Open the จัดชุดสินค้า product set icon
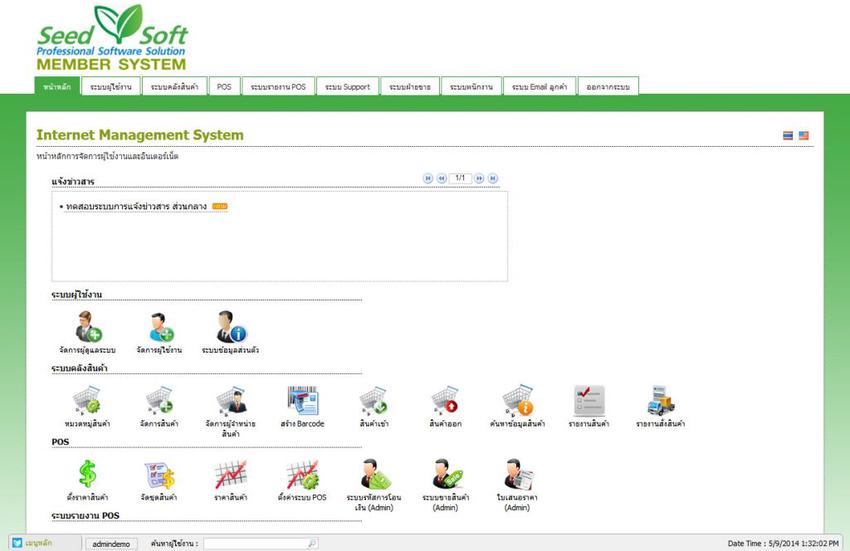 159,475
